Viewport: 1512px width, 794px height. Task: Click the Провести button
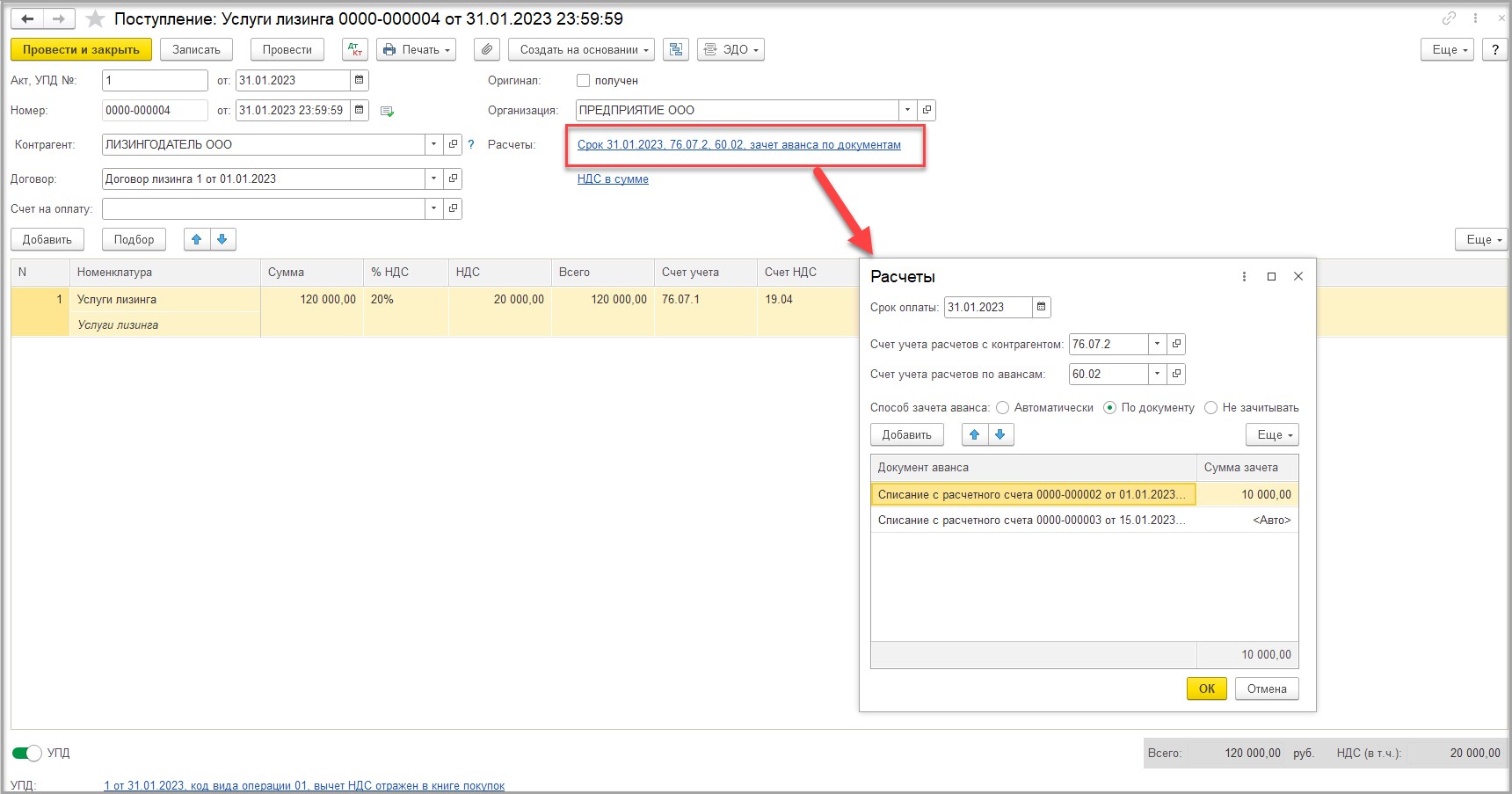pos(287,49)
